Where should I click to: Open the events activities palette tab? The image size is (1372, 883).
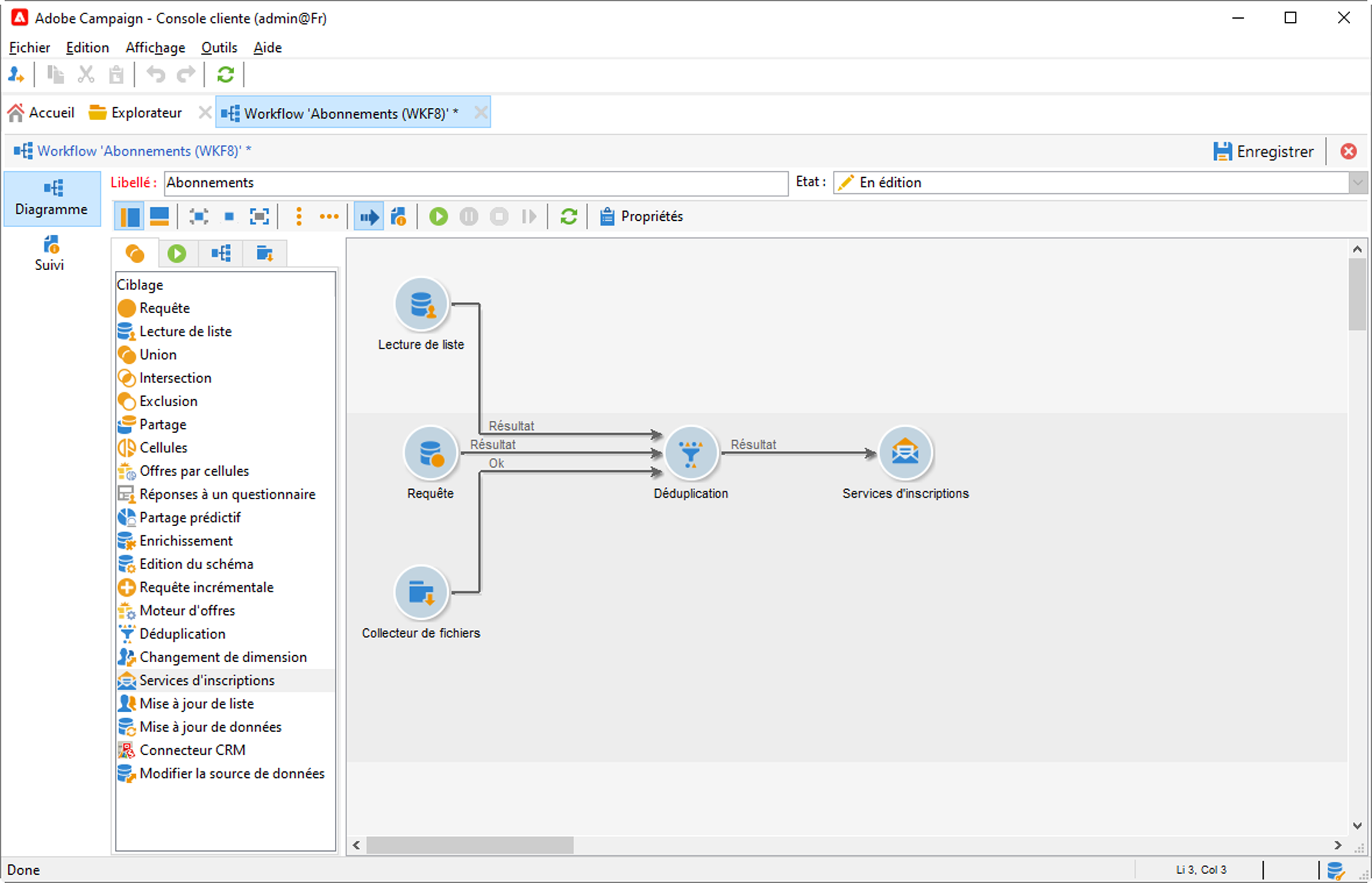coord(264,254)
